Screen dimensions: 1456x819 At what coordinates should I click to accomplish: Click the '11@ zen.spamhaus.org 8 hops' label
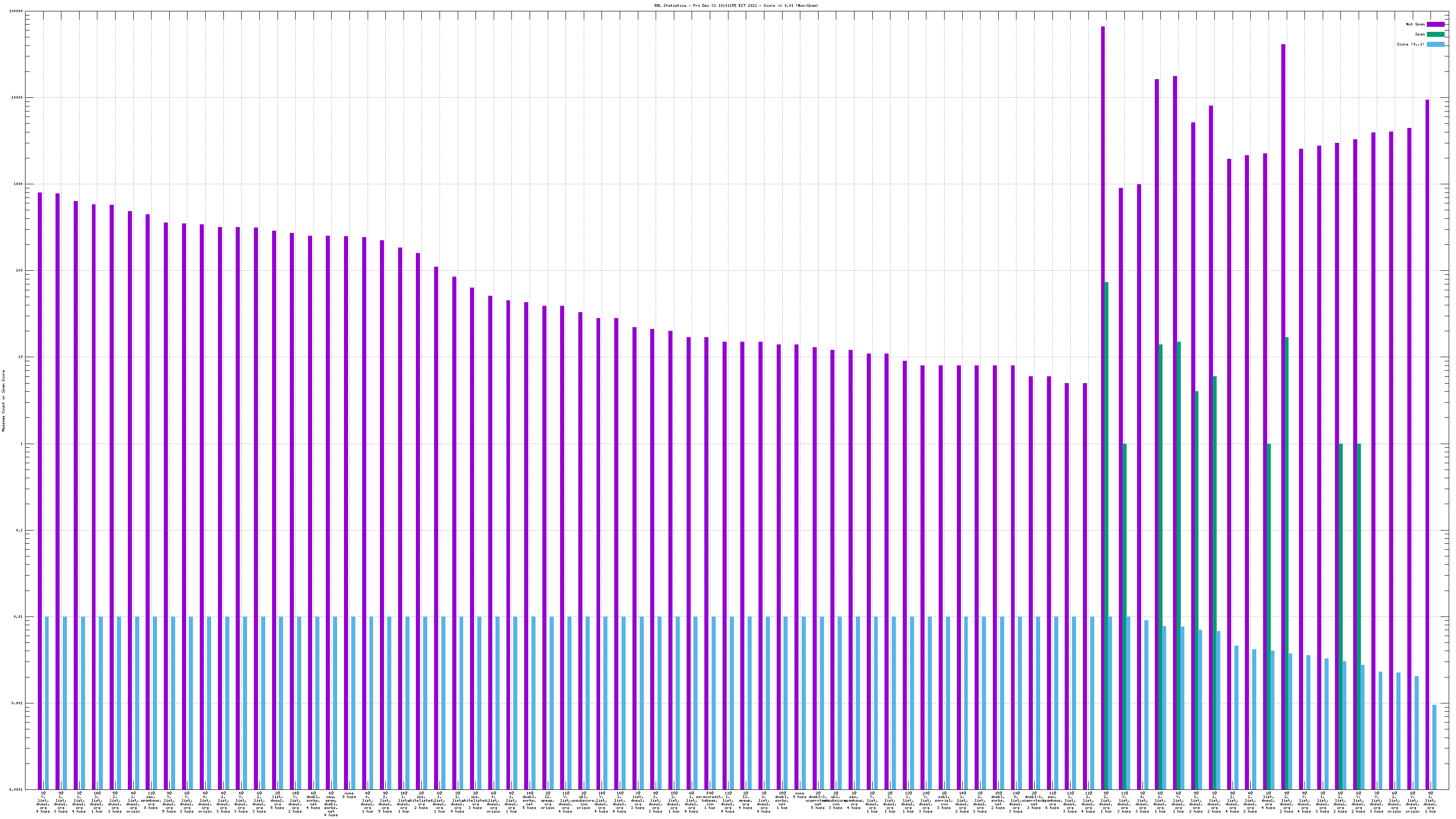(x=151, y=801)
